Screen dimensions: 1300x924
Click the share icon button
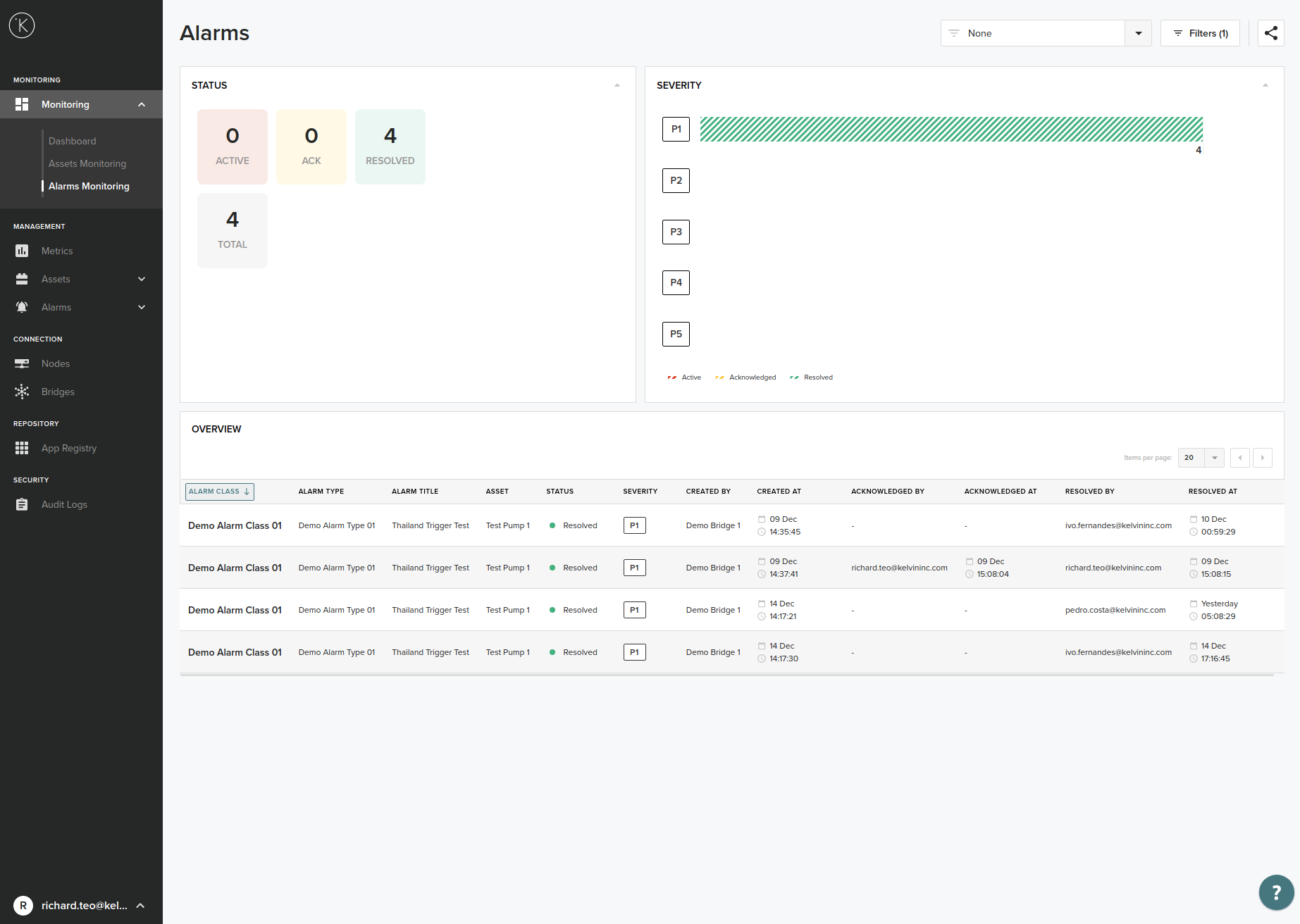coord(1270,33)
